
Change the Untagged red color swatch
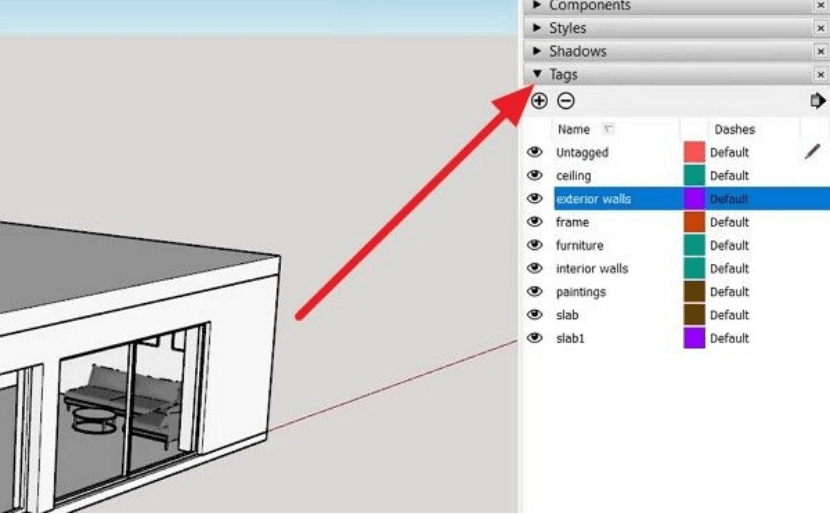pos(694,152)
